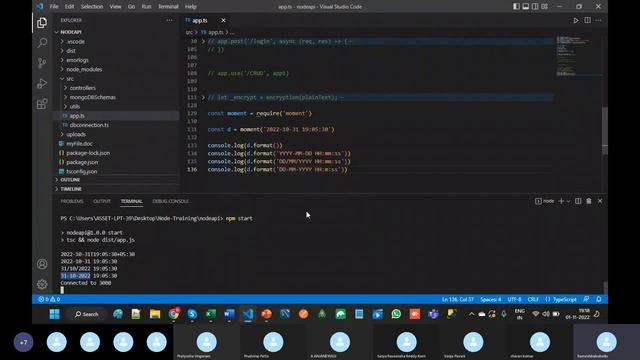Change indentation via Spaces: 4
The height and width of the screenshot is (360, 640).
[491, 299]
